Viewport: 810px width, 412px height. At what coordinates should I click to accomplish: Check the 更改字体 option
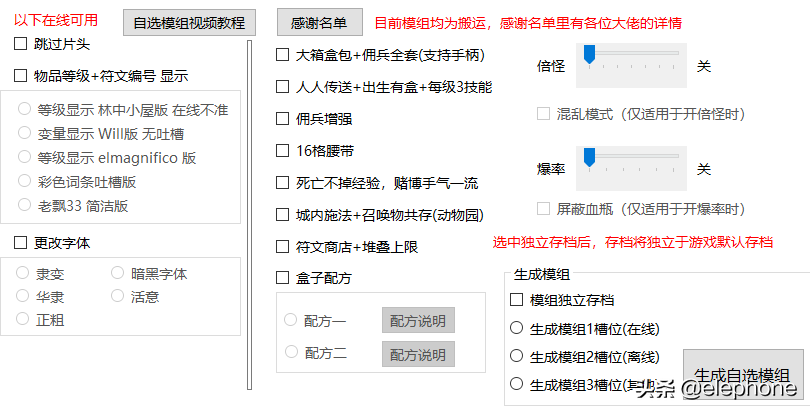coord(21,242)
